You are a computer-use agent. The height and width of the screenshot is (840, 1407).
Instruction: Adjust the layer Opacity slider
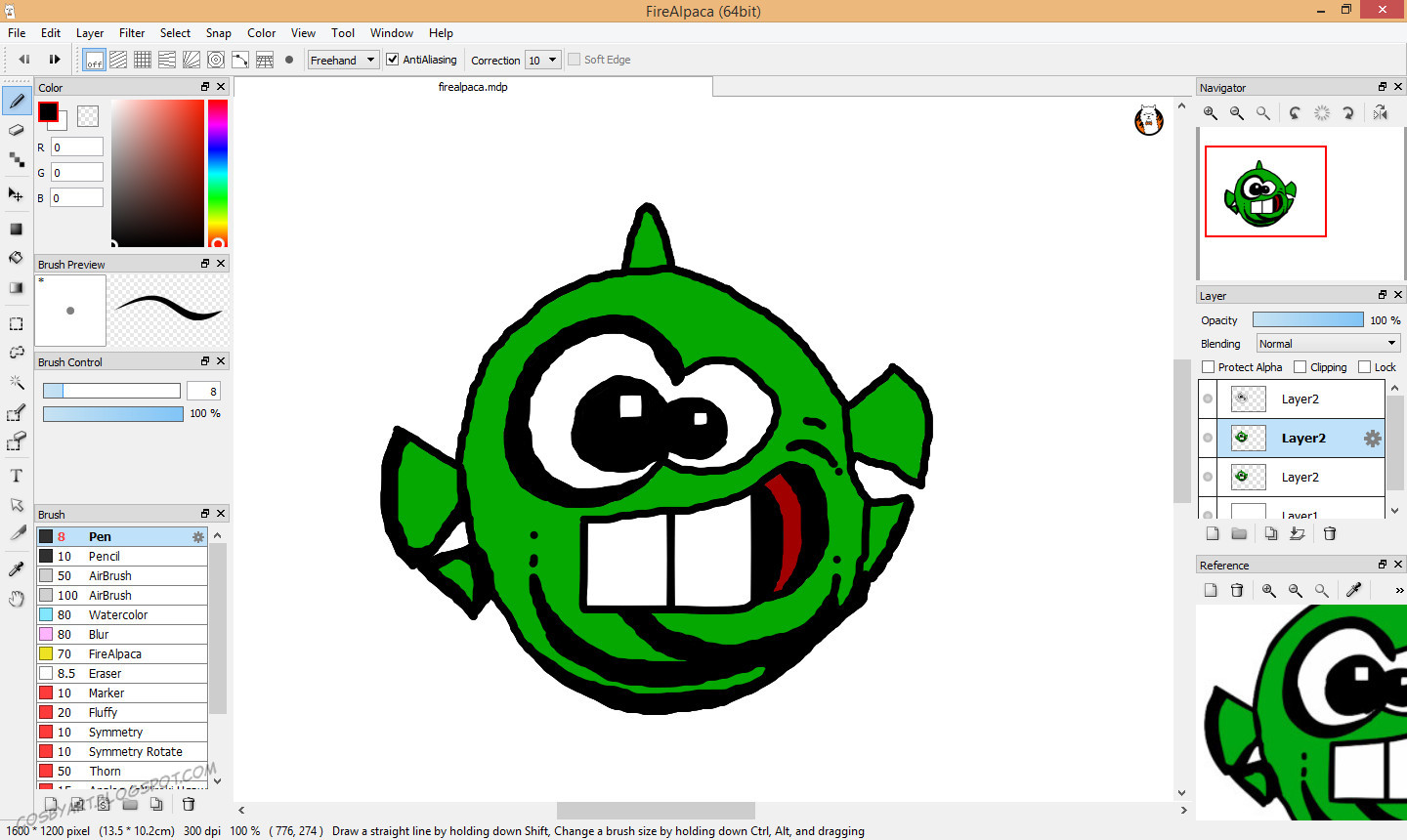pos(1307,320)
